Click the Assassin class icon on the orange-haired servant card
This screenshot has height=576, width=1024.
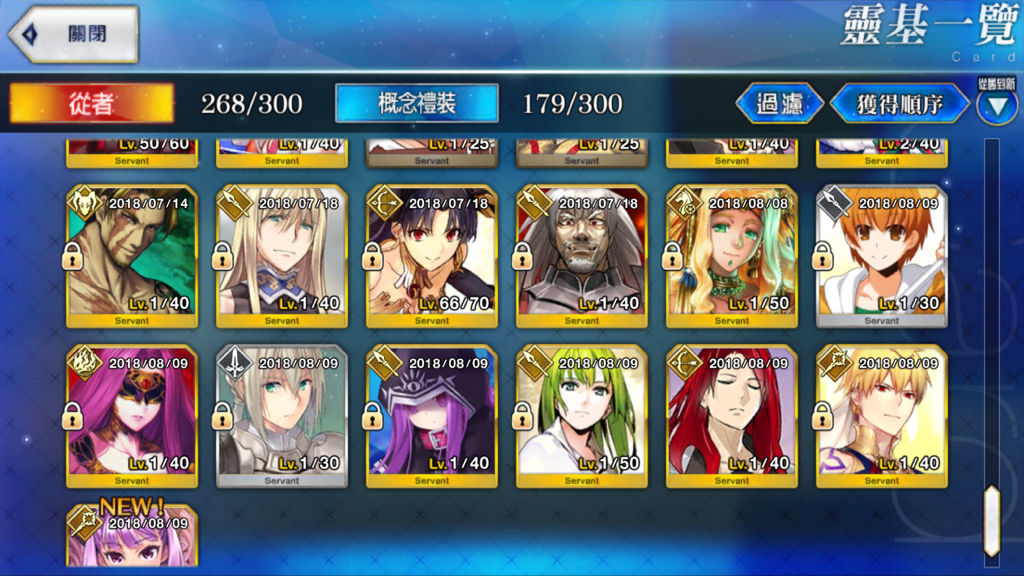(833, 203)
